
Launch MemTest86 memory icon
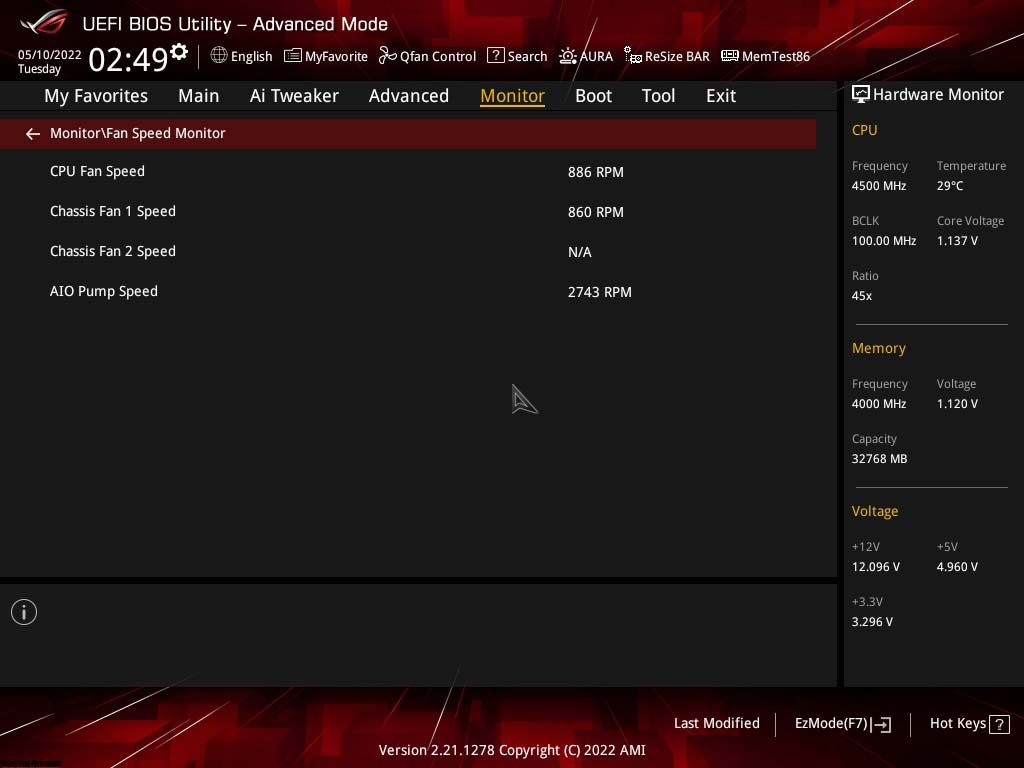(x=729, y=56)
